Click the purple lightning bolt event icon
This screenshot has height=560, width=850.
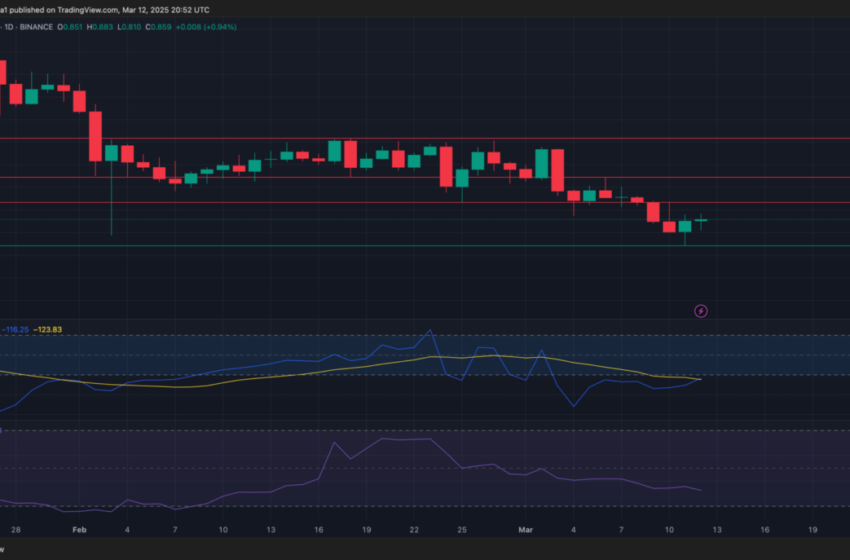pyautogui.click(x=700, y=311)
